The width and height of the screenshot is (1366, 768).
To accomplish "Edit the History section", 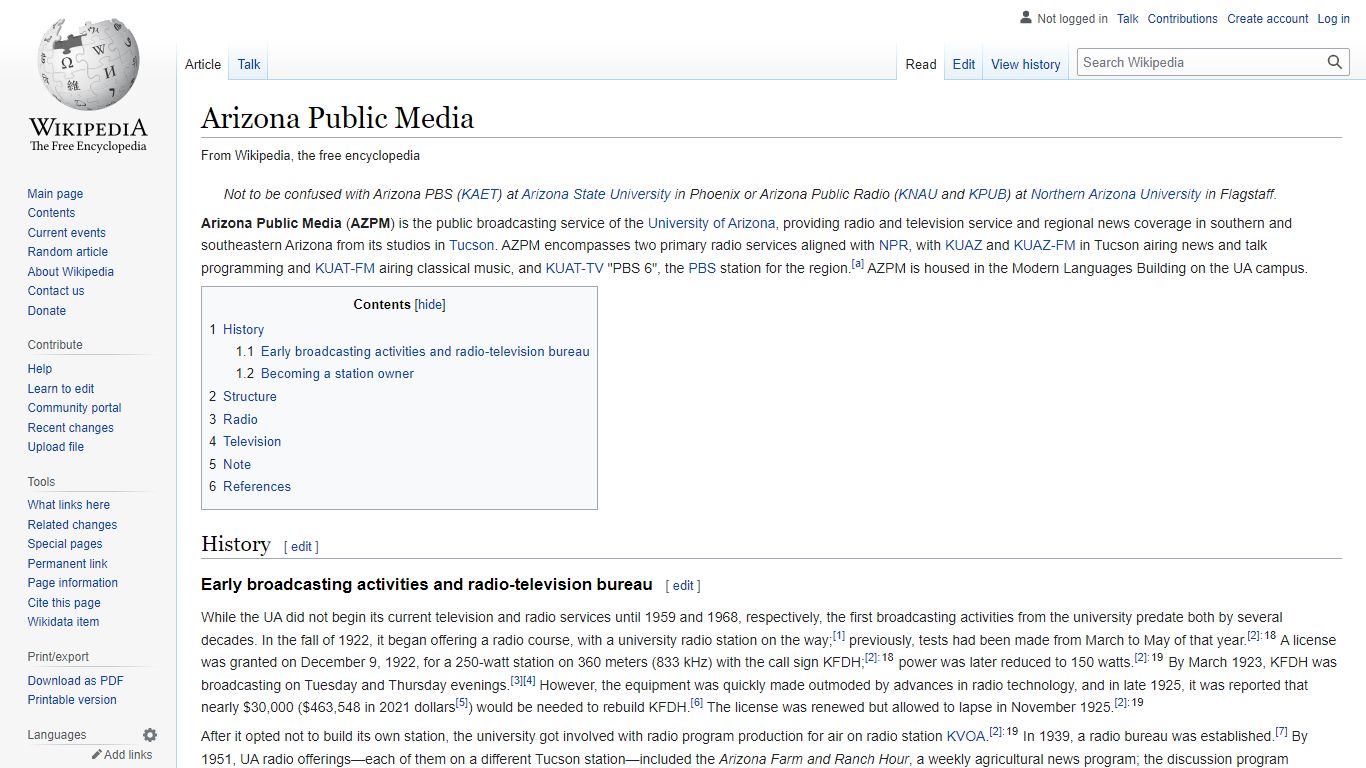I will pos(301,547).
